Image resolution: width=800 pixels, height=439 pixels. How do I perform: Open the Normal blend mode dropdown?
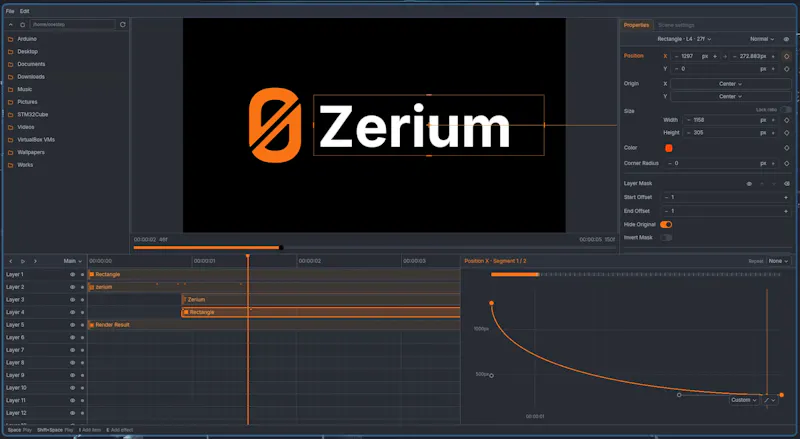762,39
